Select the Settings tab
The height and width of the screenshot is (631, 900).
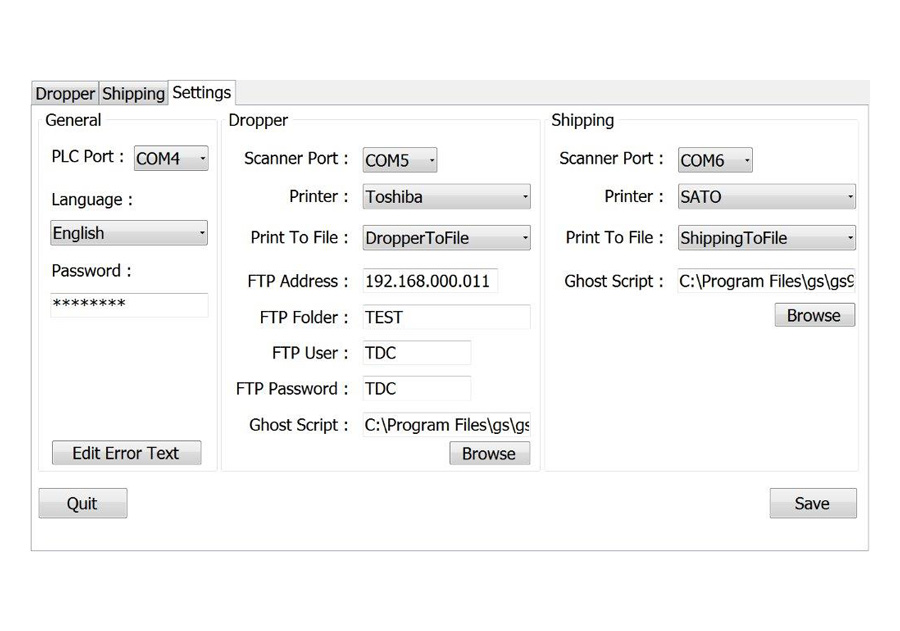(x=202, y=92)
